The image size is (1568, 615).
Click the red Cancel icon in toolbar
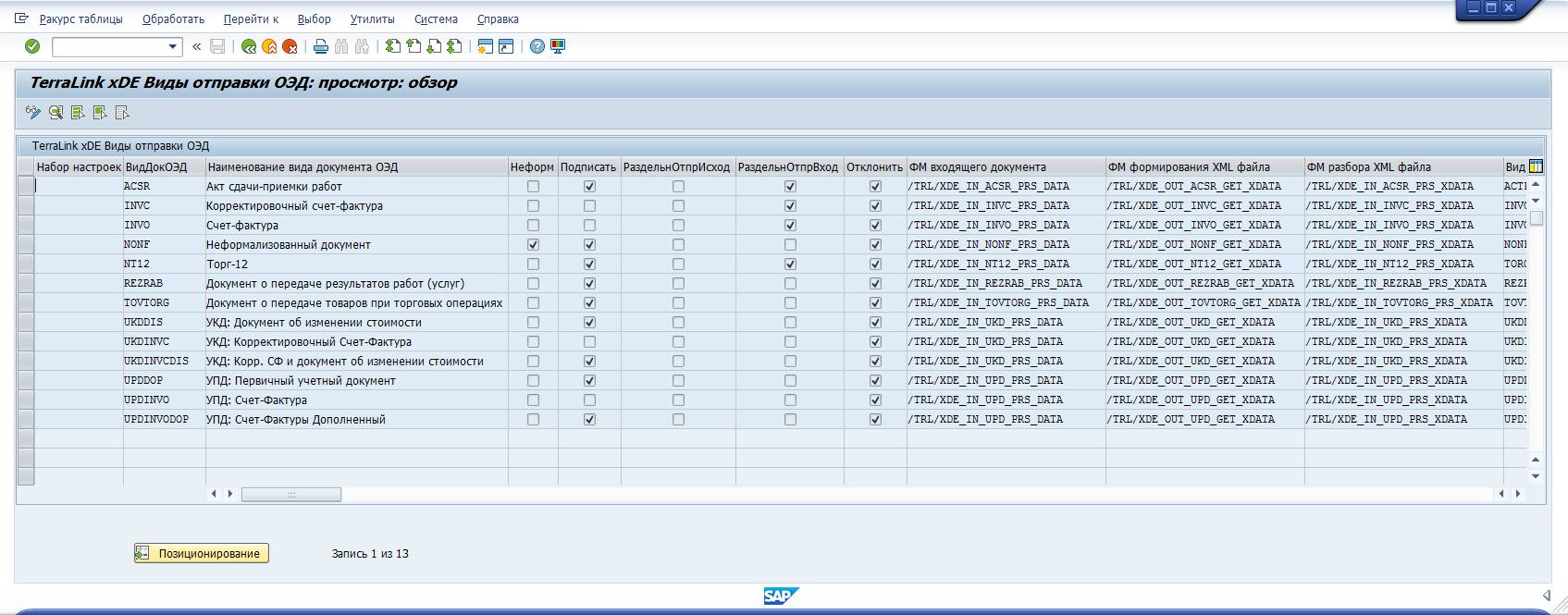[290, 46]
